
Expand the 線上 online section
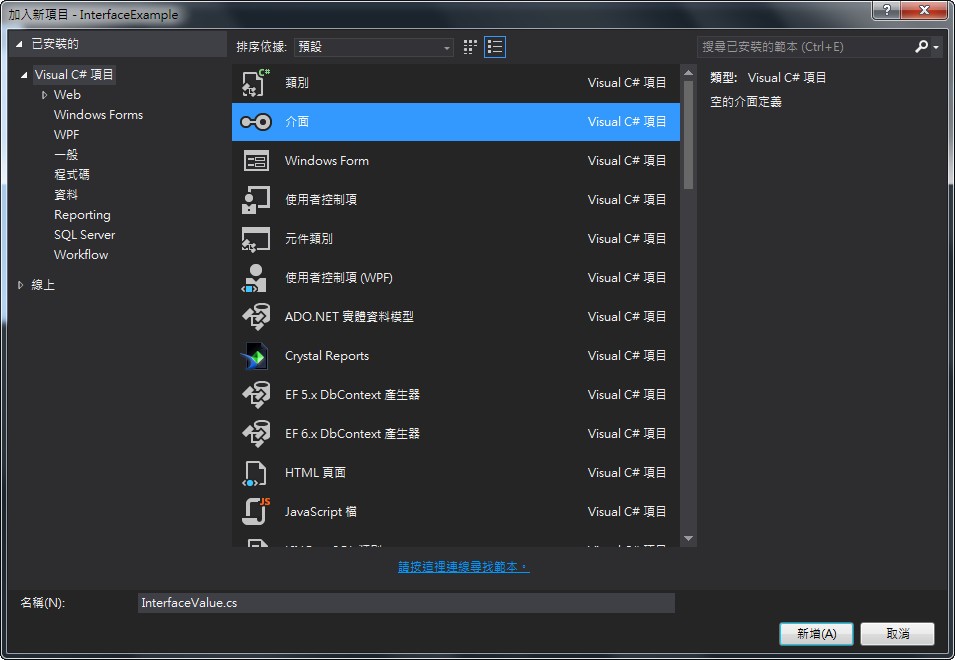click(20, 285)
